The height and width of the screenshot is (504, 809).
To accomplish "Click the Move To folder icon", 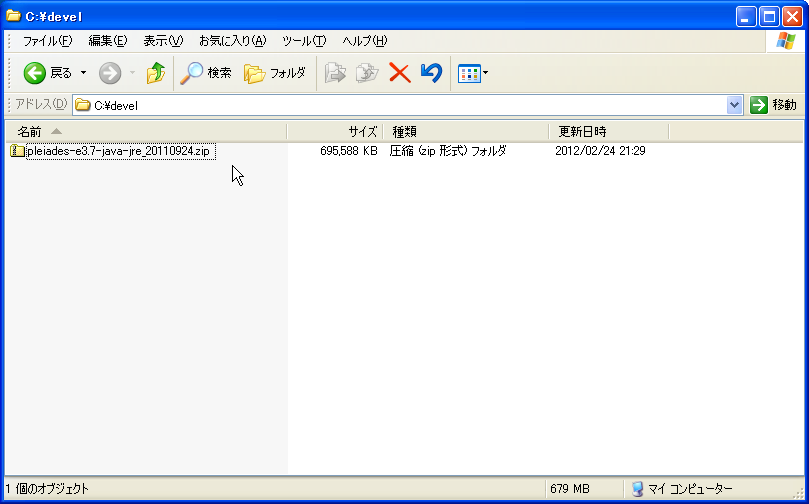I will 335,73.
